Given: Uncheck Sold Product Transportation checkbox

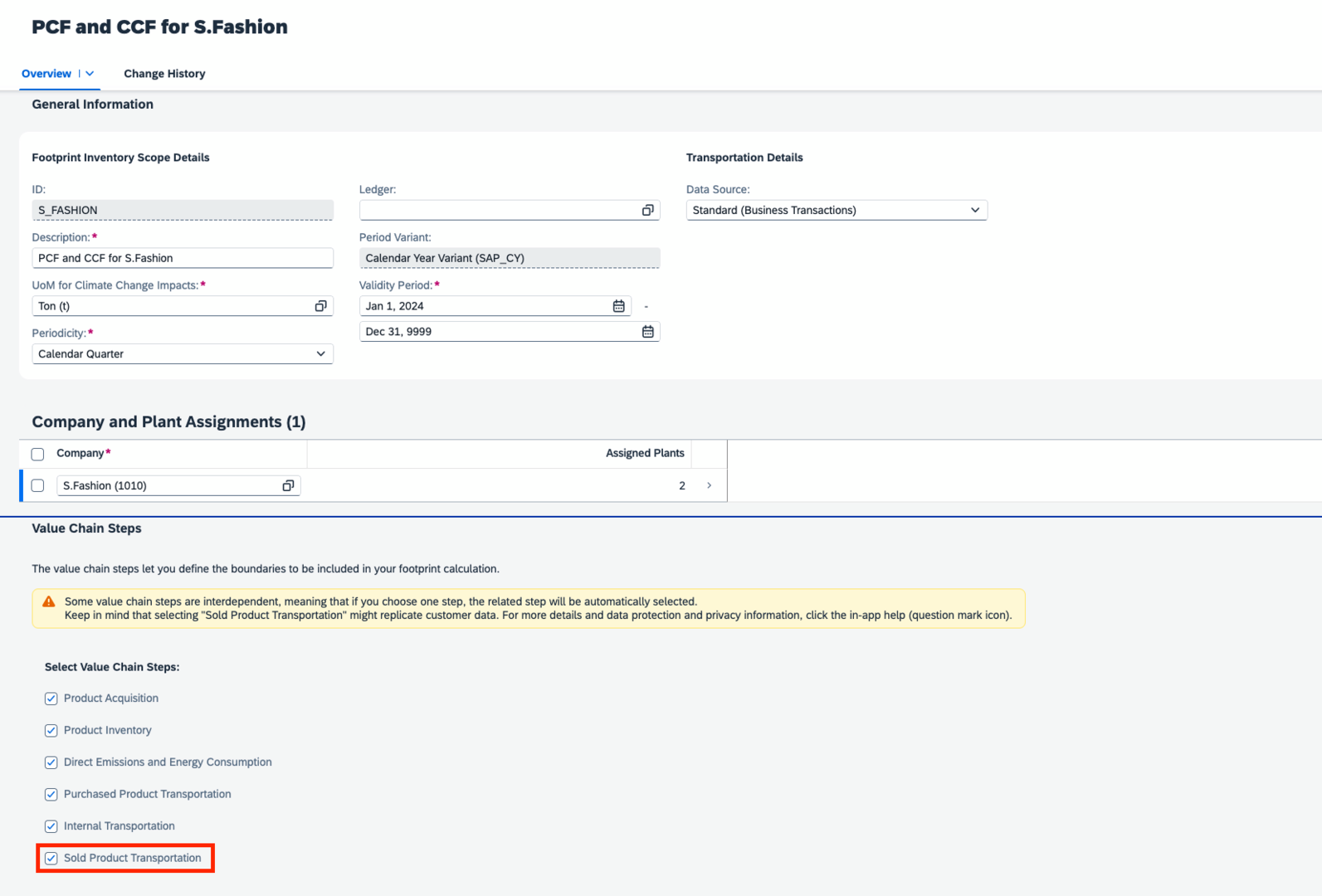Looking at the screenshot, I should pyautogui.click(x=51, y=859).
